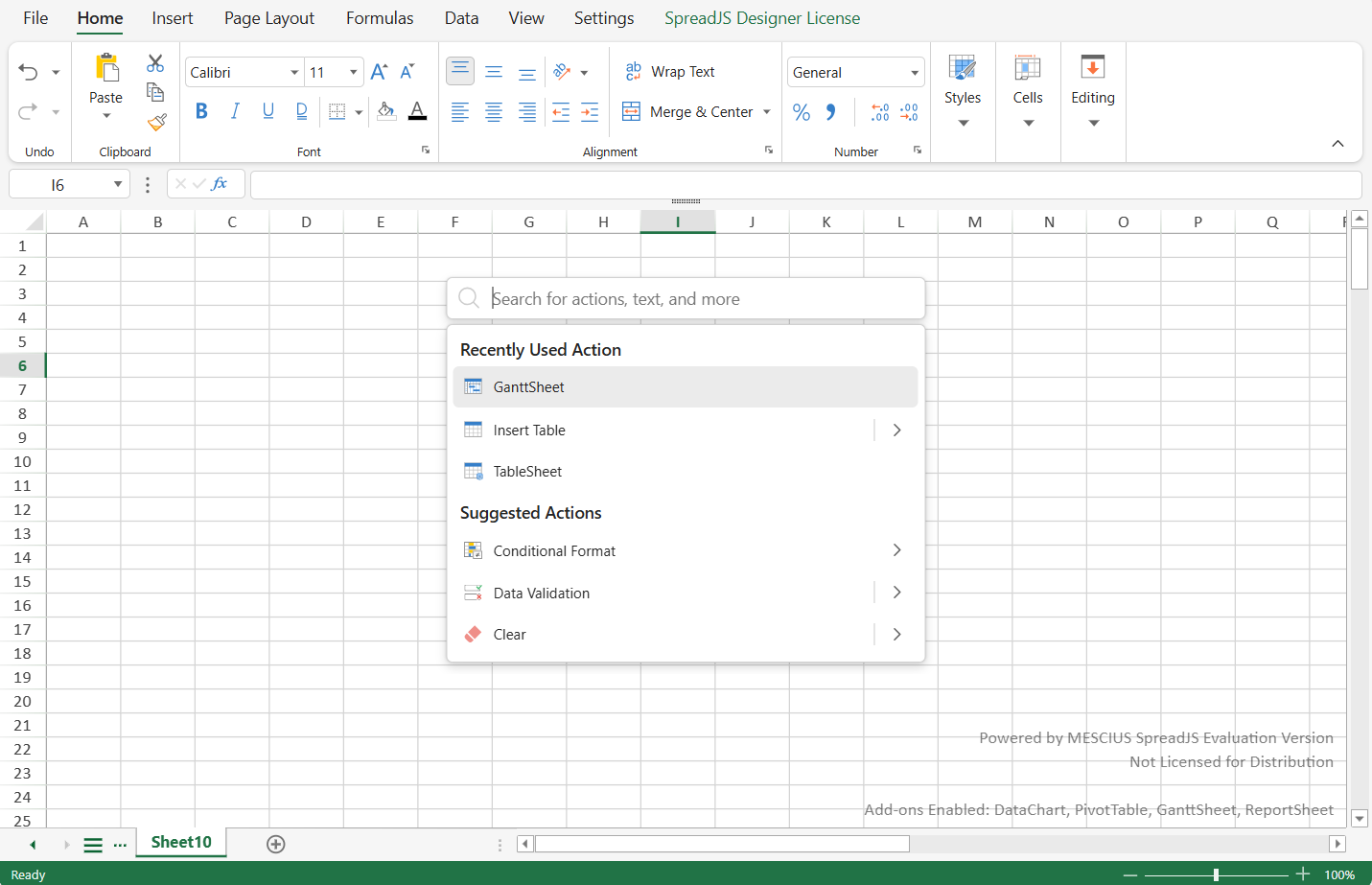Click the Wrap Text button
Image resolution: width=1372 pixels, height=885 pixels.
pyautogui.click(x=669, y=72)
